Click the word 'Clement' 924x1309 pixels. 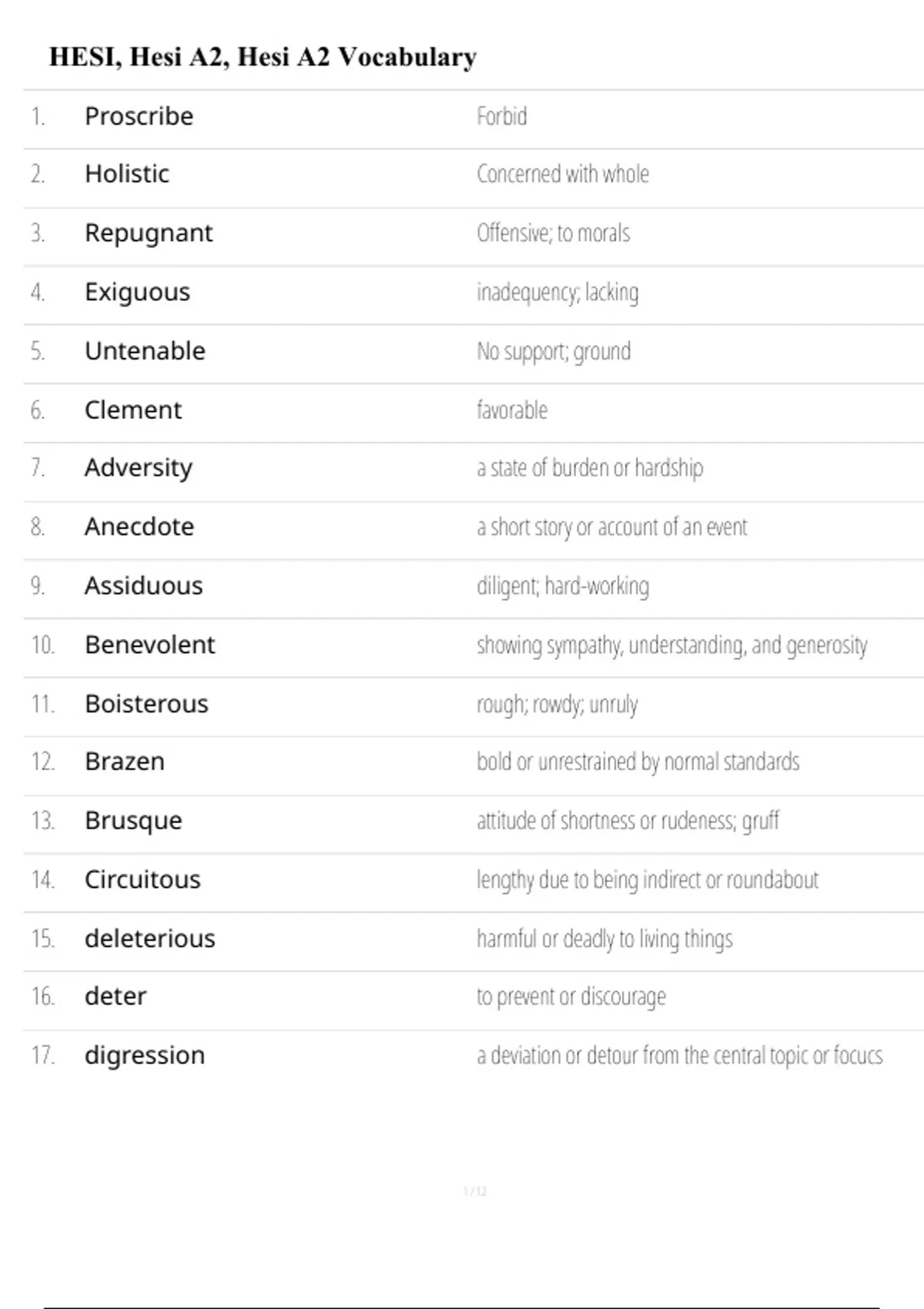132,410
